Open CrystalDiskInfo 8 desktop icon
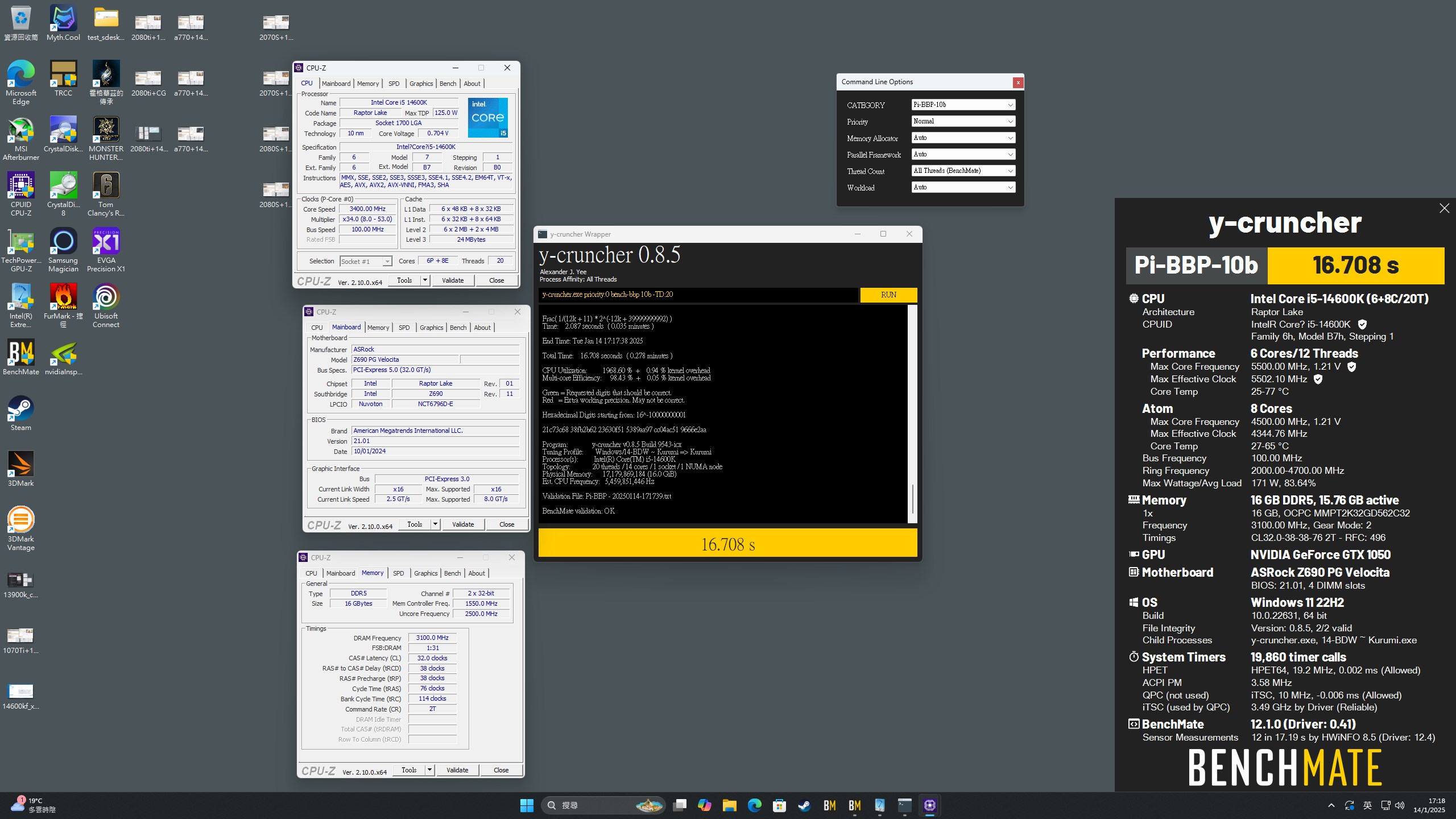 pyautogui.click(x=63, y=194)
